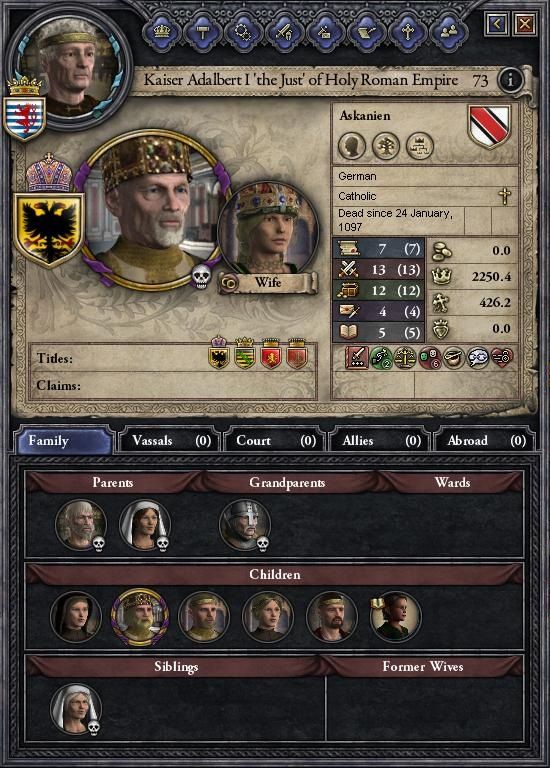550x768 pixels.
Task: Open the hammer laws icon in toolbar
Action: [202, 32]
